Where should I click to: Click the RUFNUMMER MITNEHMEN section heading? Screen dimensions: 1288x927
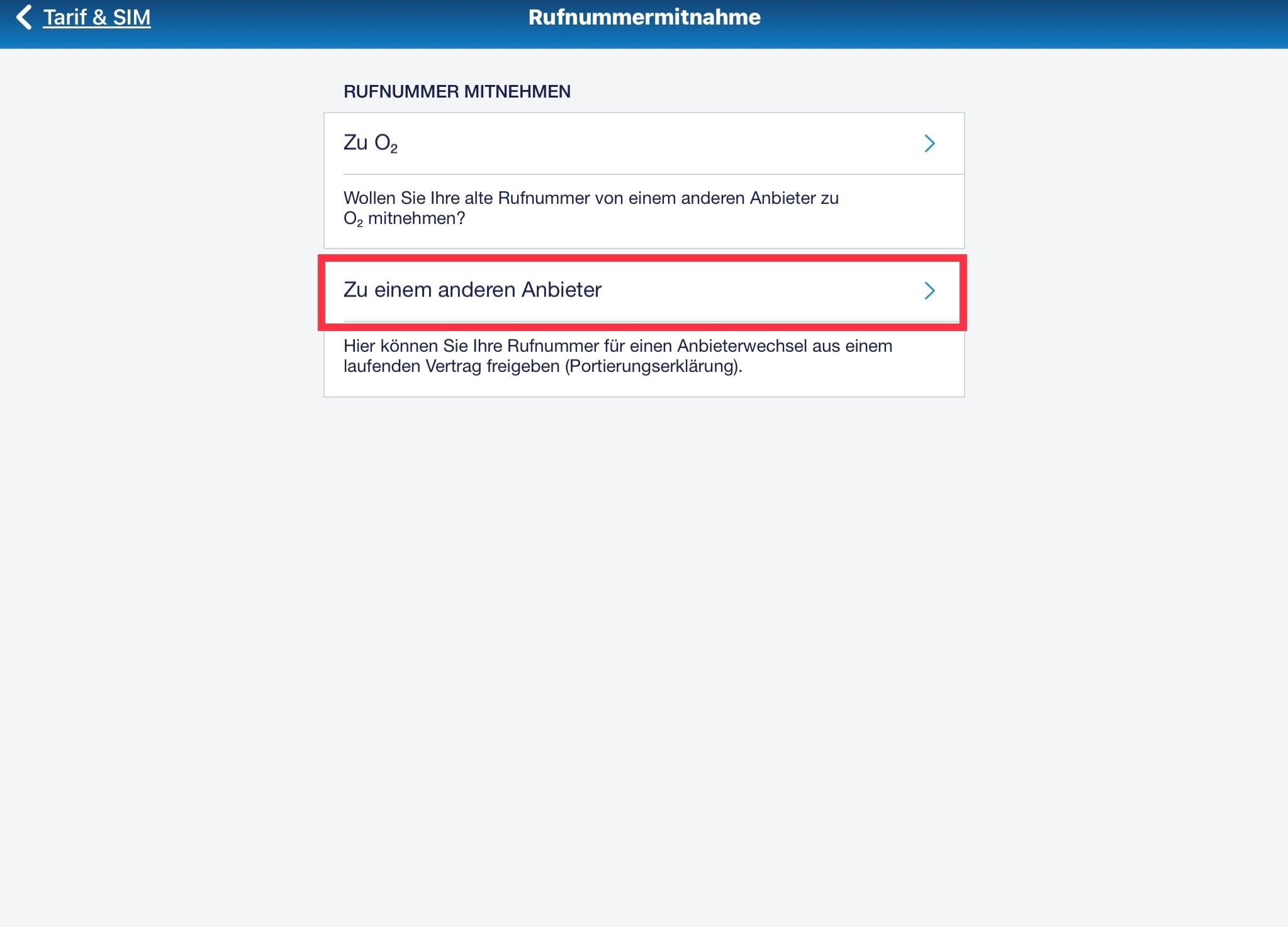(457, 92)
